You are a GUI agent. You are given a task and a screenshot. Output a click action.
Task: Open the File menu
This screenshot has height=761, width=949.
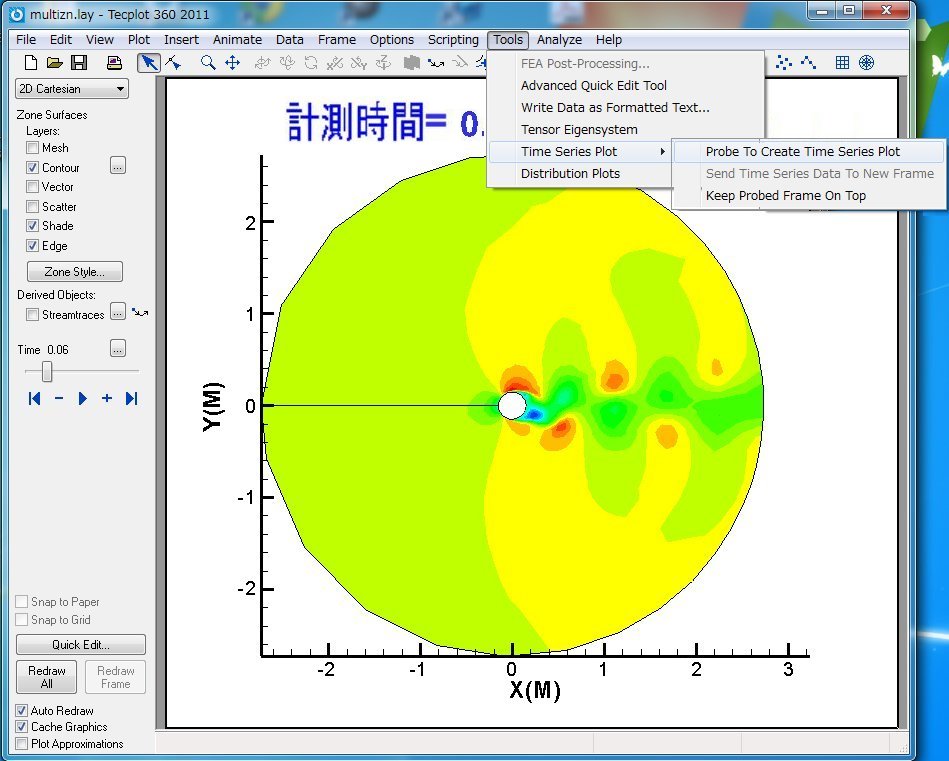point(26,39)
